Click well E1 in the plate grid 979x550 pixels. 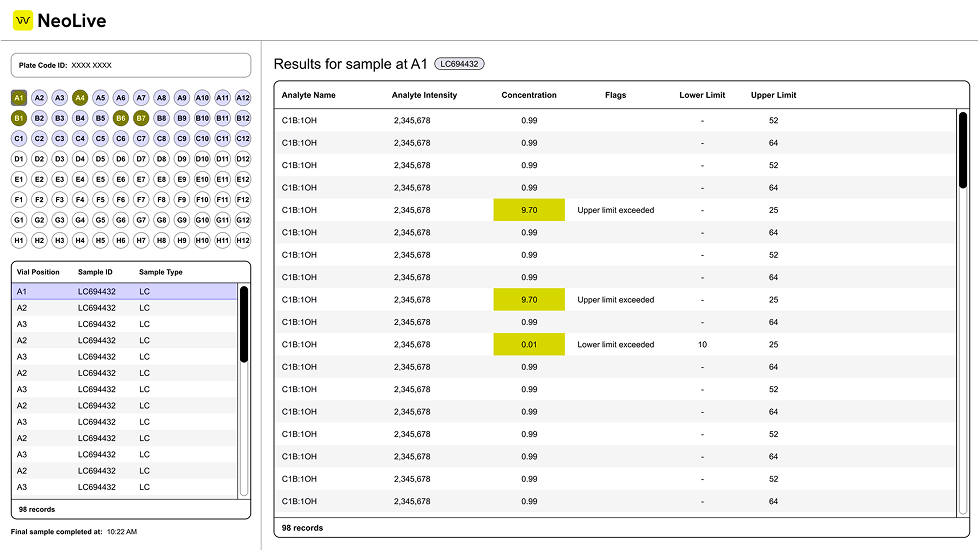click(x=19, y=179)
